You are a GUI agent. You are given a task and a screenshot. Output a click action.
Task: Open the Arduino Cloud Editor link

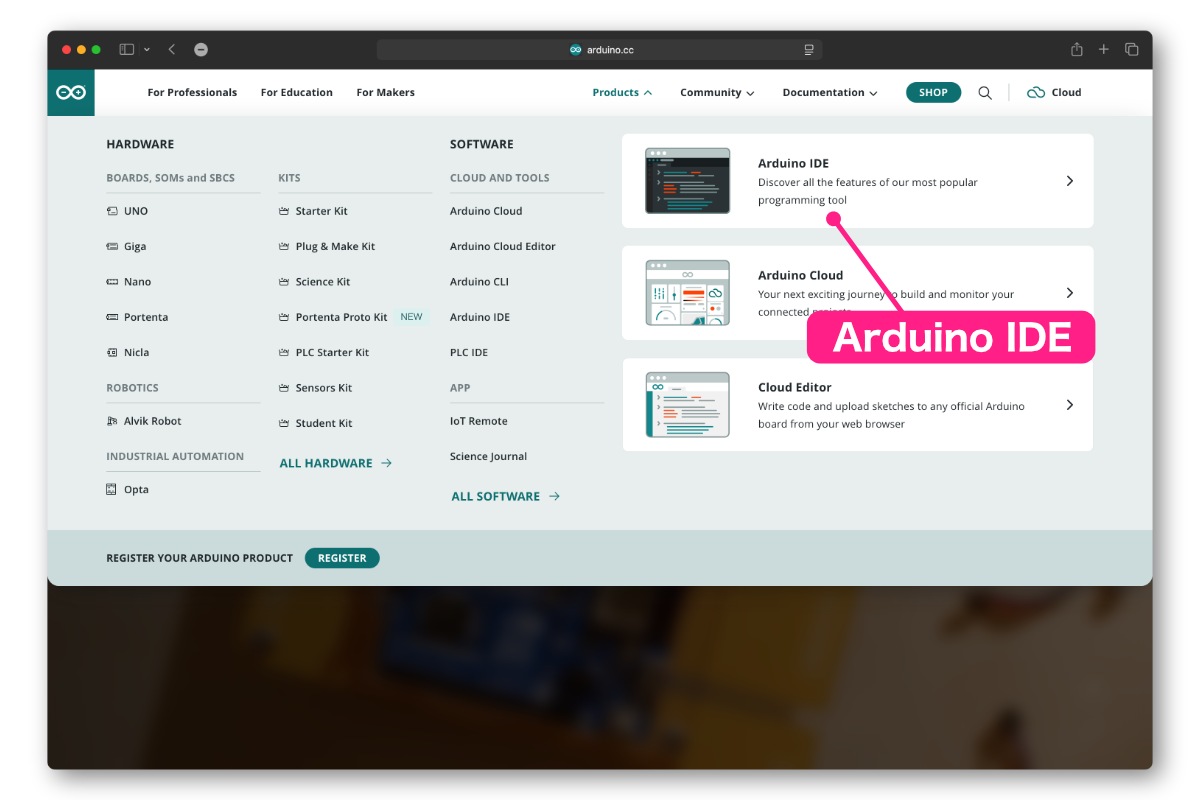click(503, 247)
